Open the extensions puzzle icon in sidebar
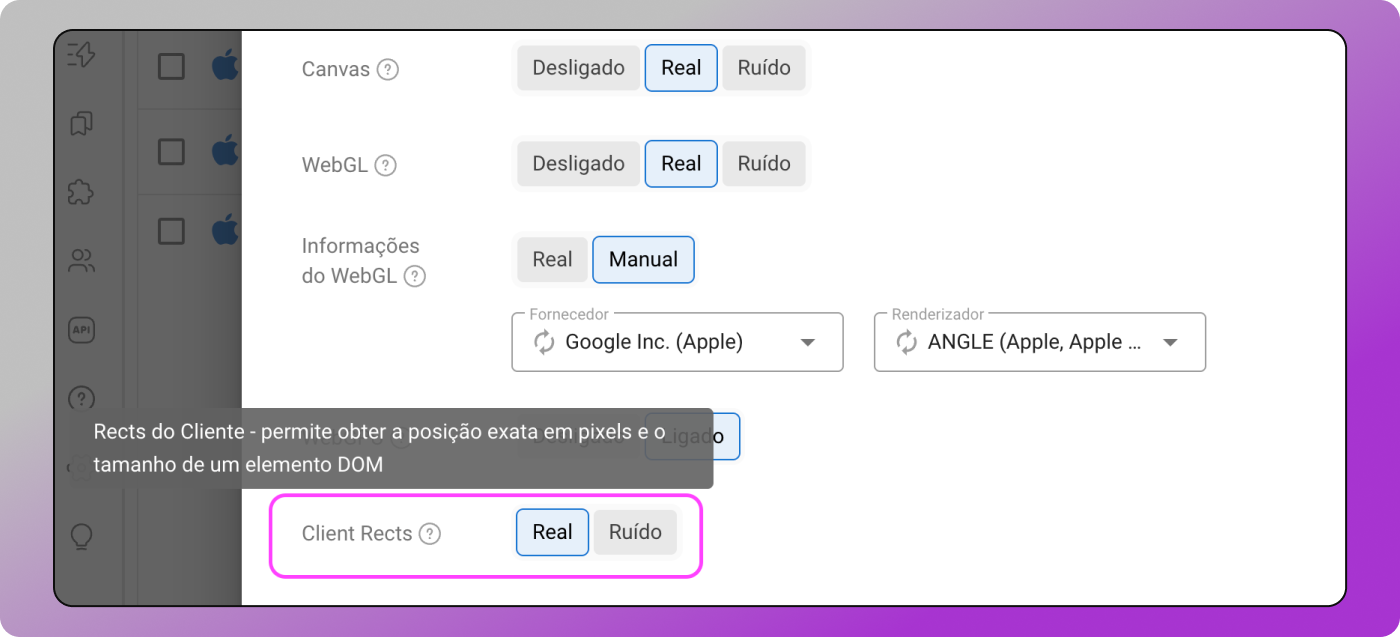Viewport: 1400px width, 637px height. (81, 192)
